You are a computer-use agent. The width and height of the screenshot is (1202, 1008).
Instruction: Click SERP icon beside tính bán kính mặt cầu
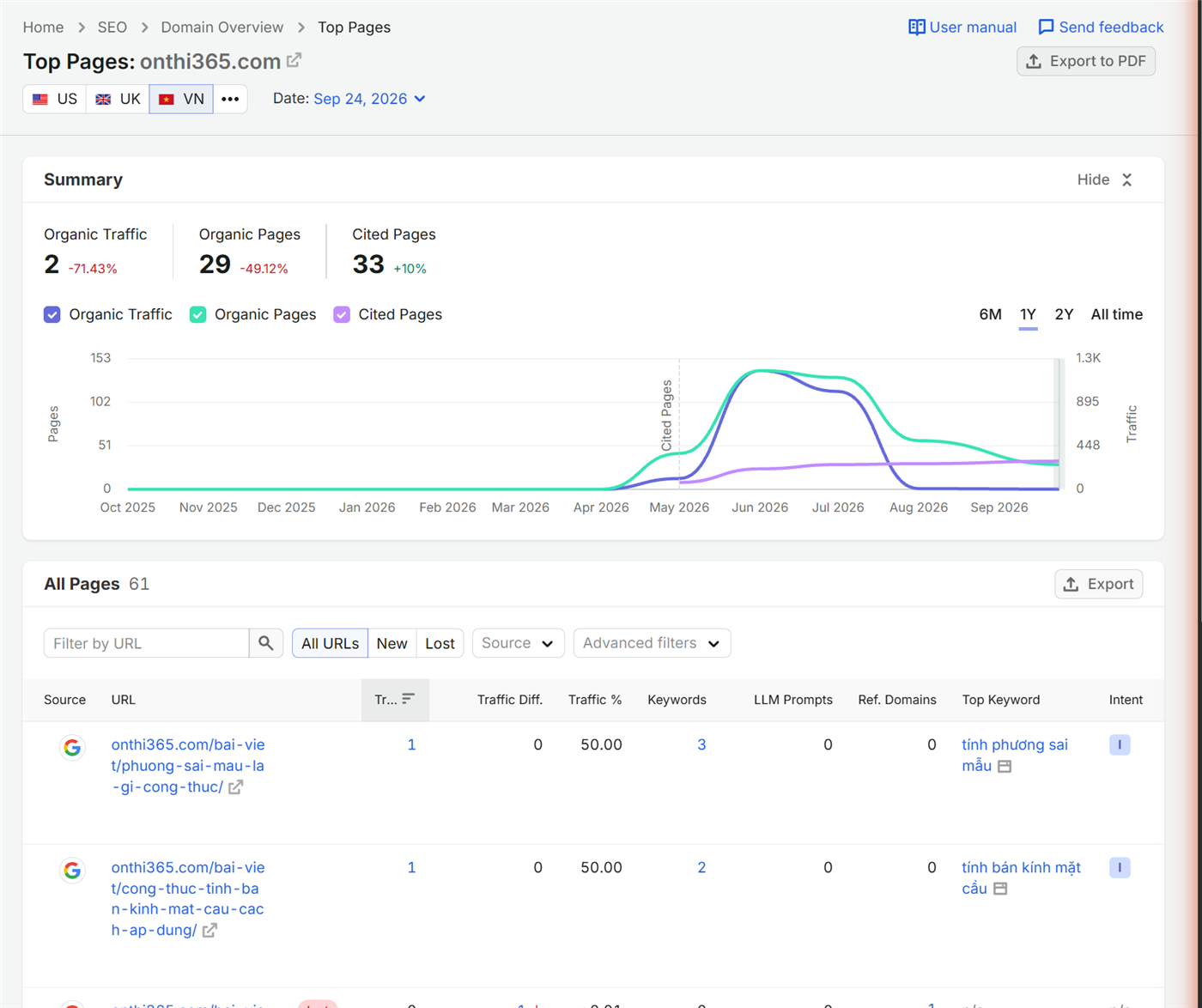tap(1000, 889)
